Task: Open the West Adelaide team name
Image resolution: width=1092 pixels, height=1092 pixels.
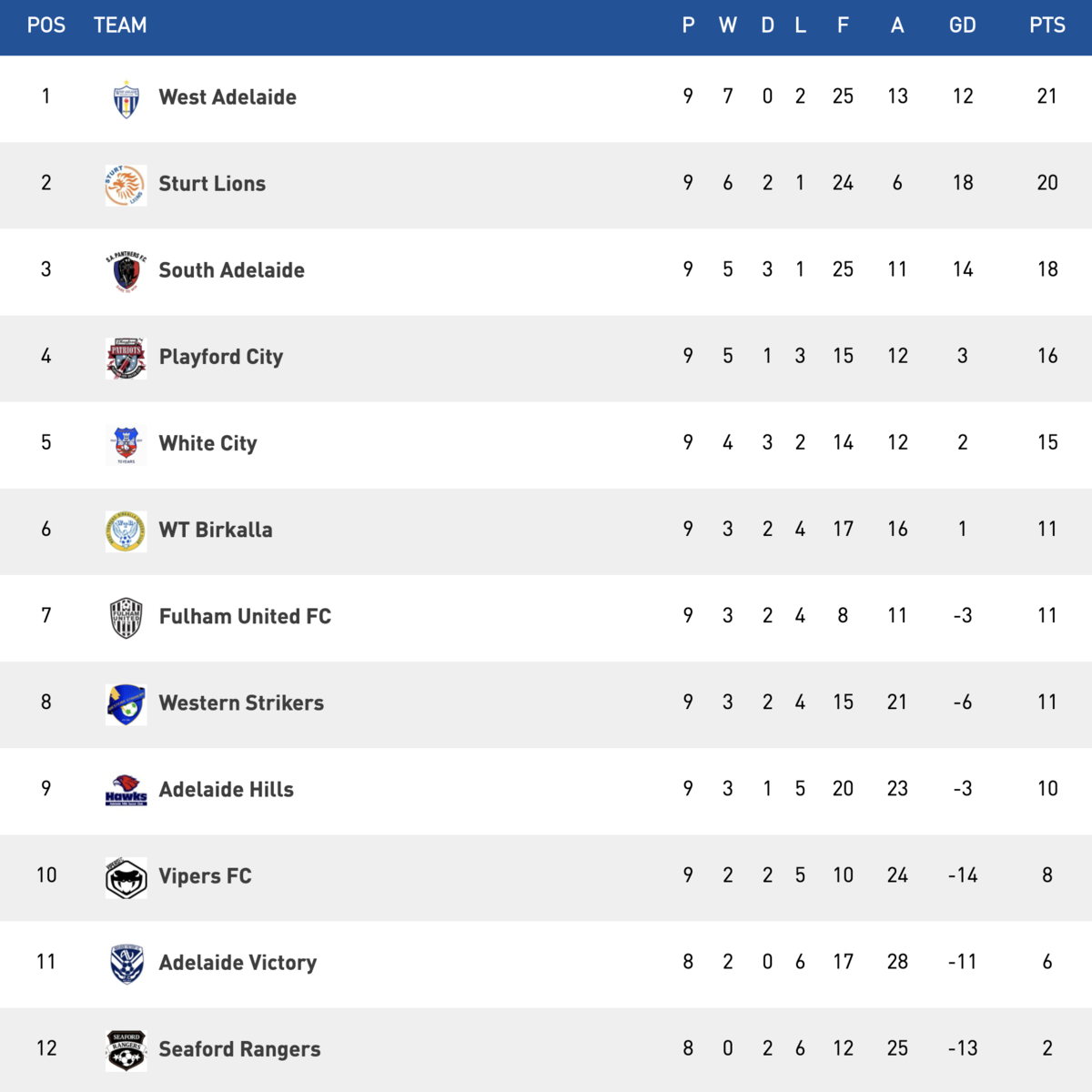Action: [227, 97]
